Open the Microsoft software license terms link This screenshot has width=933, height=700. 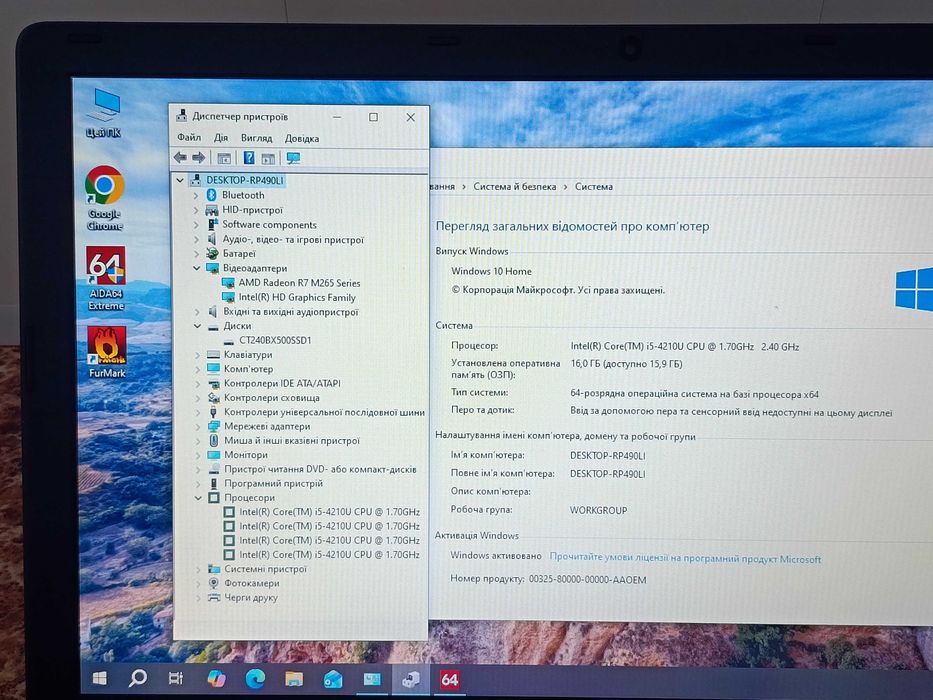[685, 558]
